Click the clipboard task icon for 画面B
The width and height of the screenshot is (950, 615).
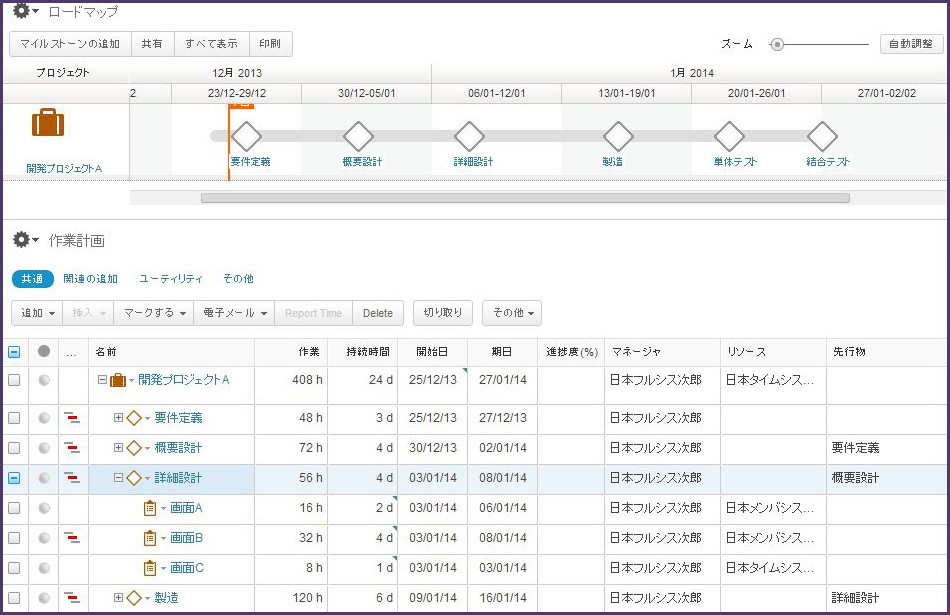[150, 538]
